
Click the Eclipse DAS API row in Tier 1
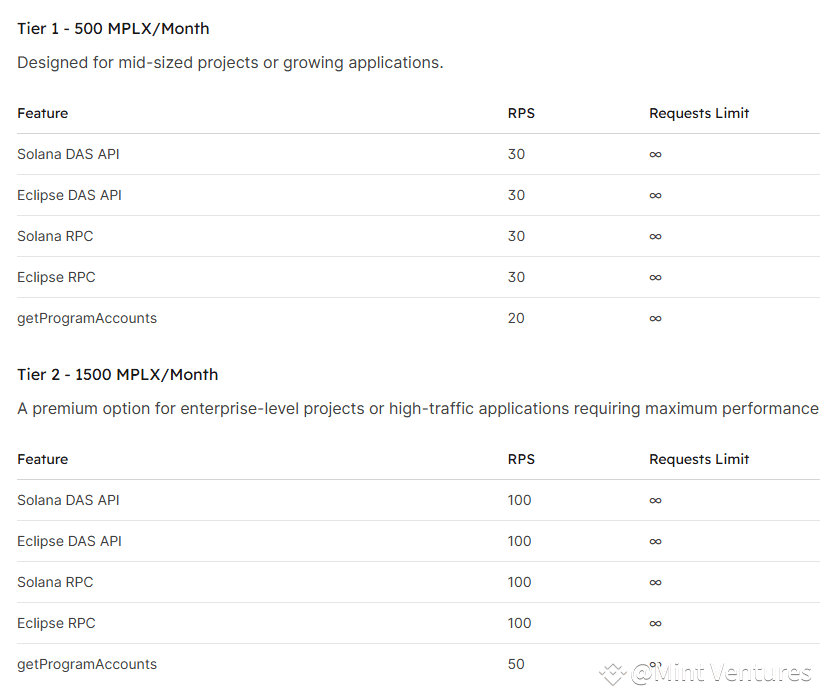[x=69, y=195]
